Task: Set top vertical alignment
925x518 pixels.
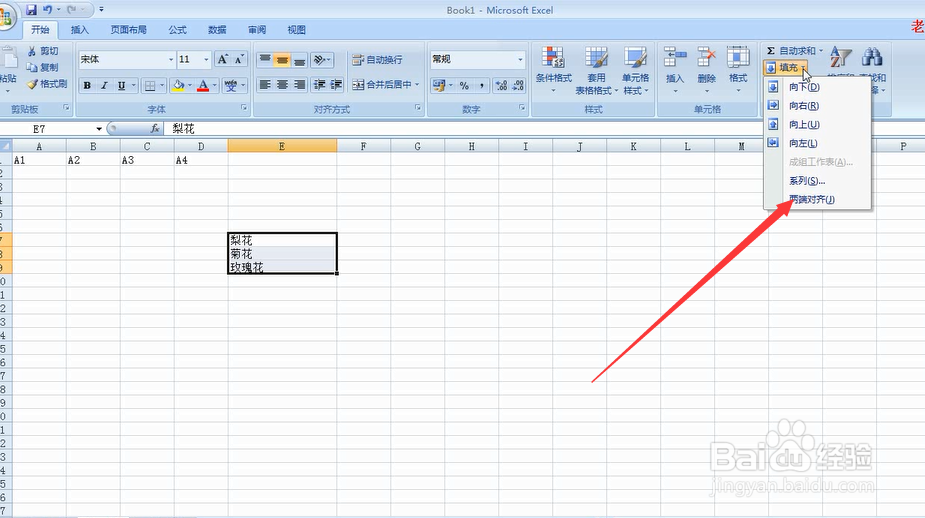Action: point(265,60)
